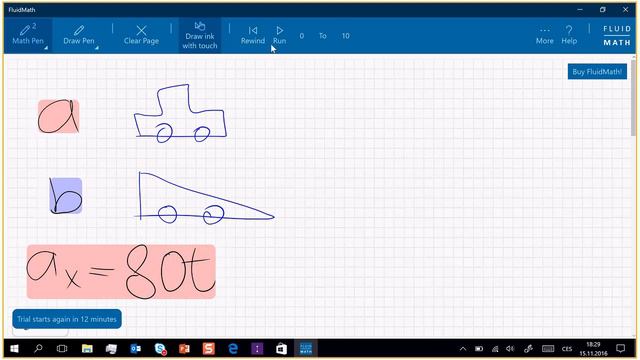Run the animation

(279, 35)
